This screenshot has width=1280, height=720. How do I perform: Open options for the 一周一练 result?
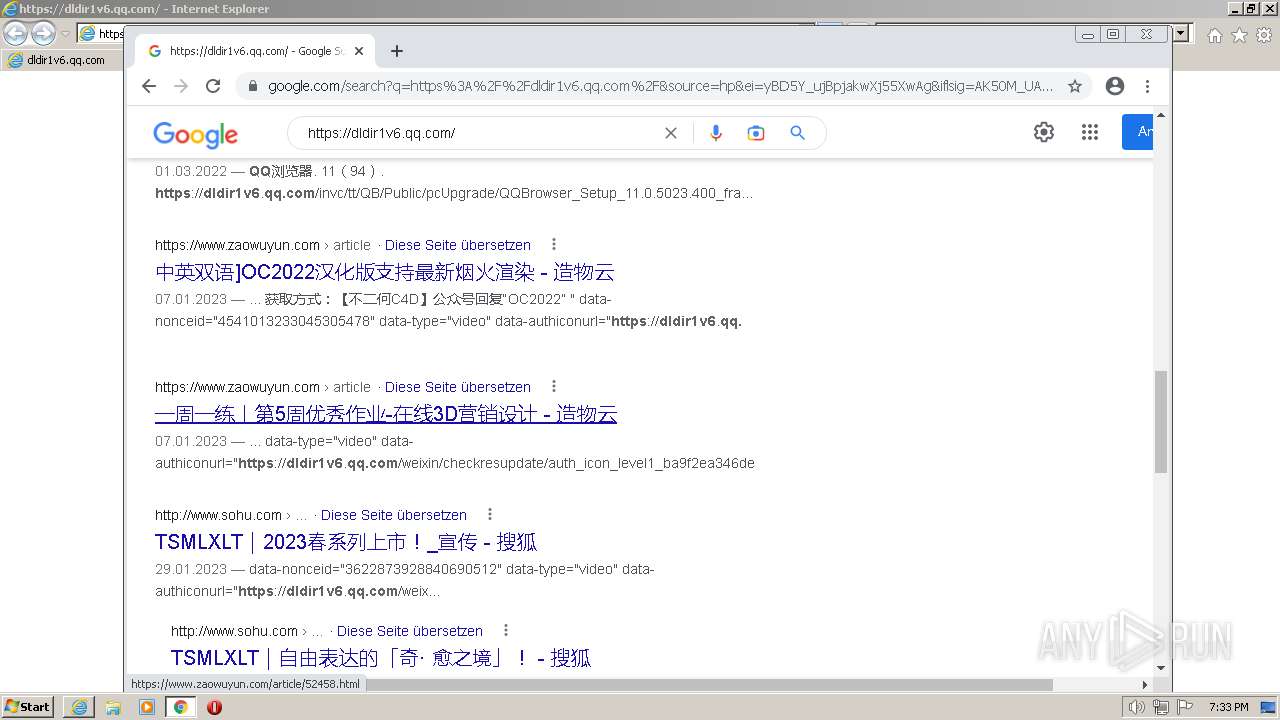click(x=553, y=387)
